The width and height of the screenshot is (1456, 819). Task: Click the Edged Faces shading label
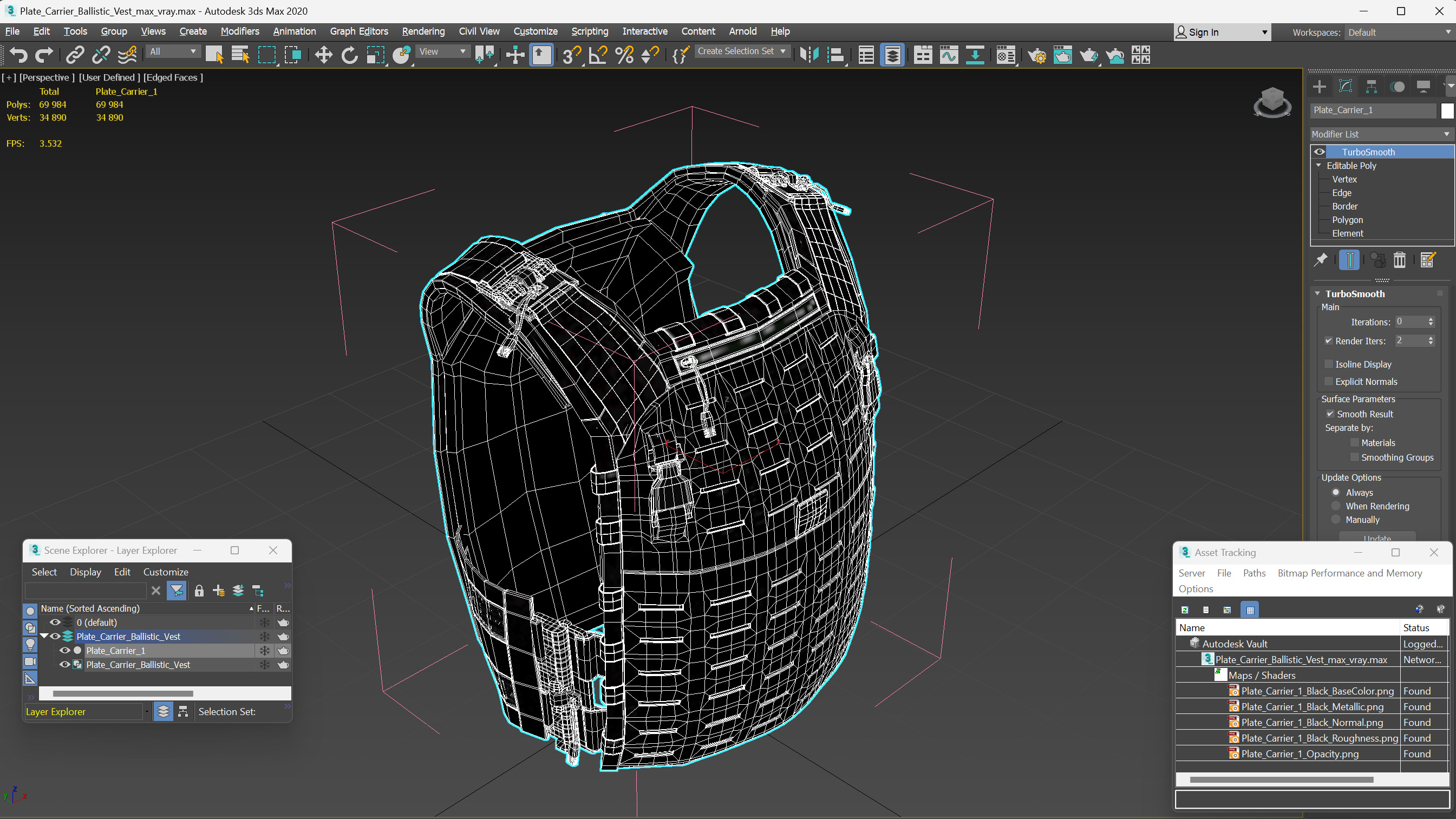172,77
